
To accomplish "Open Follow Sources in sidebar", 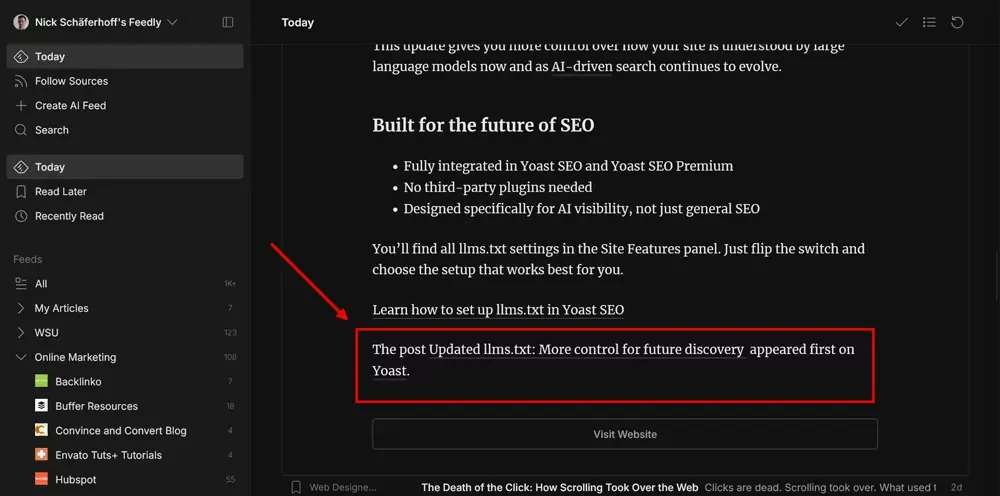I will [x=71, y=81].
